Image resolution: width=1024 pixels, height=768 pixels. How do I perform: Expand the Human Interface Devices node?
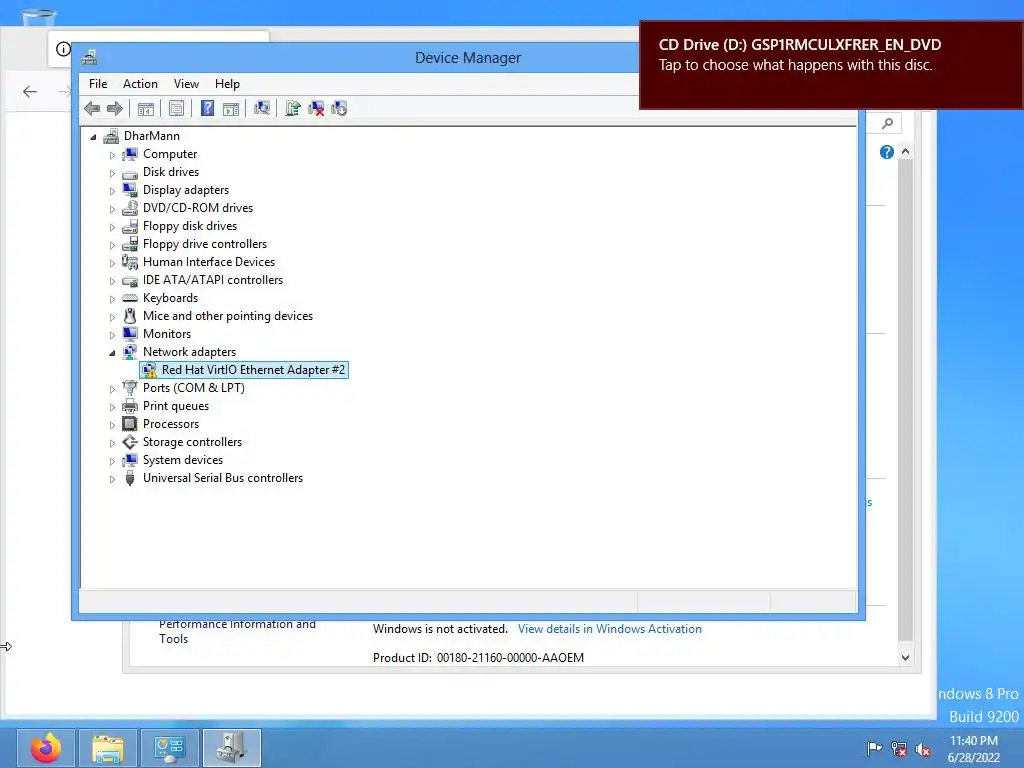pyautogui.click(x=112, y=263)
